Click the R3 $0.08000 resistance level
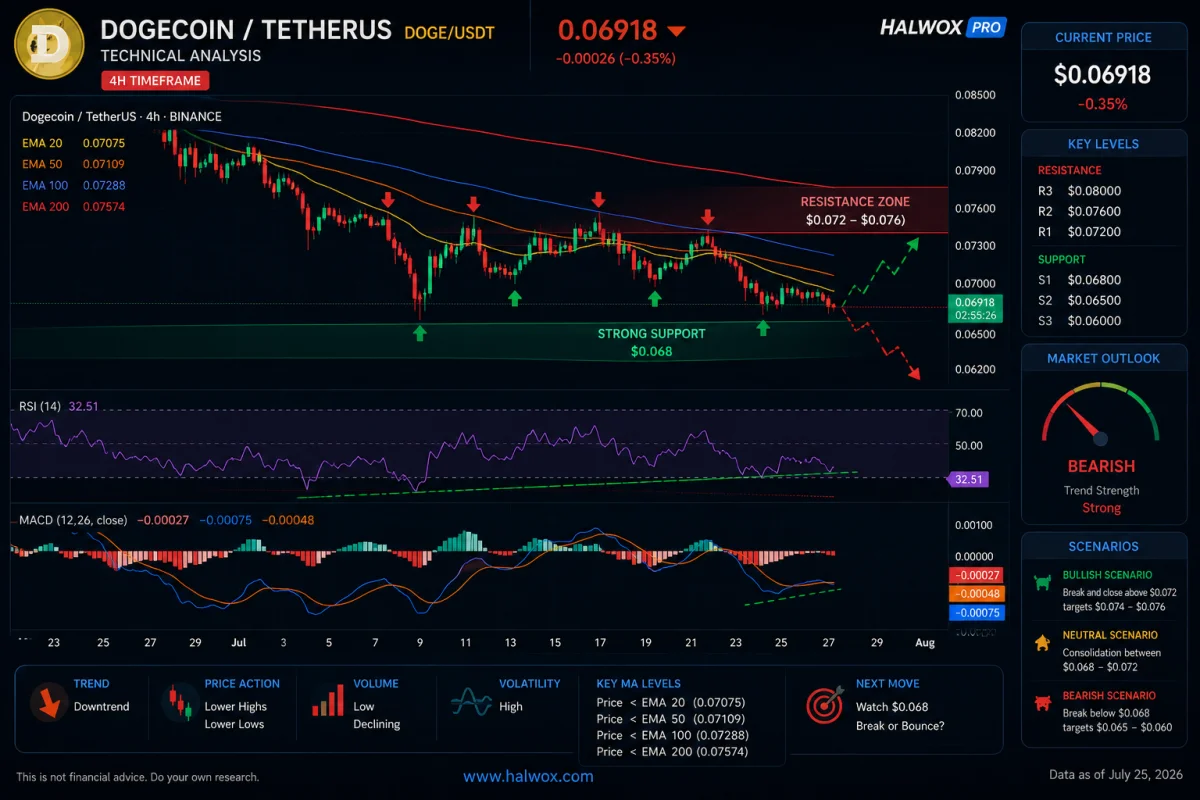This screenshot has width=1200, height=800. [x=1079, y=191]
